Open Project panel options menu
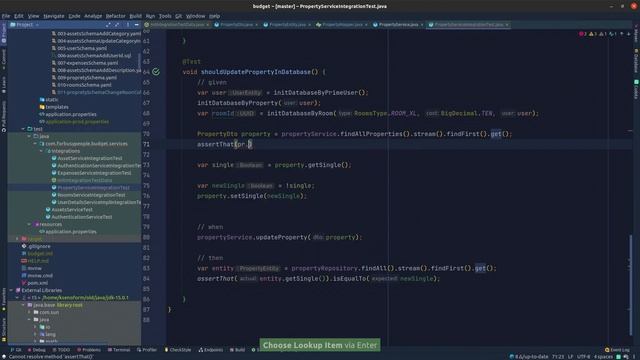 pyautogui.click(x=128, y=25)
